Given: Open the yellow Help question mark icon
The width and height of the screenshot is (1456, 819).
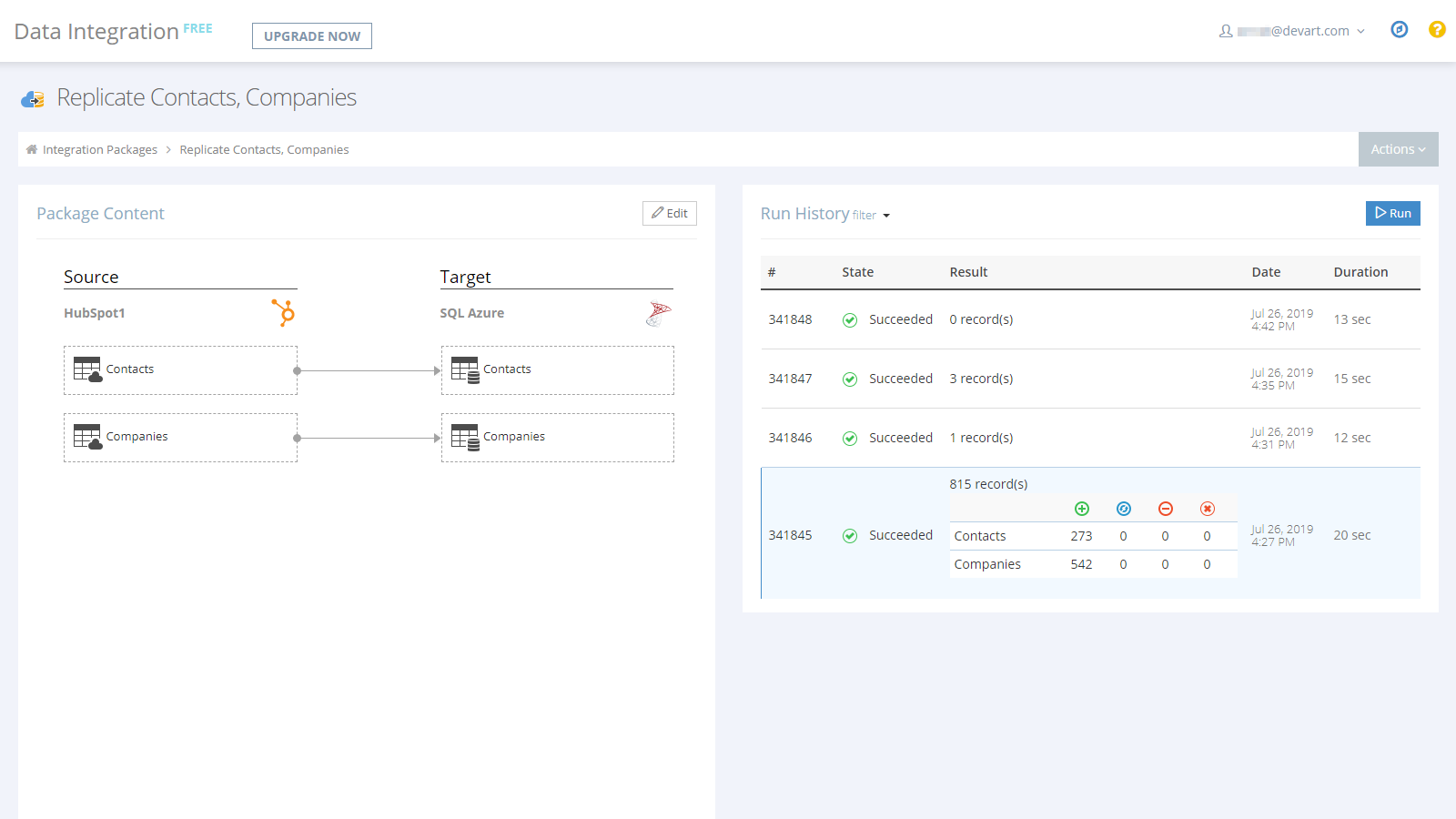Looking at the screenshot, I should tap(1437, 29).
